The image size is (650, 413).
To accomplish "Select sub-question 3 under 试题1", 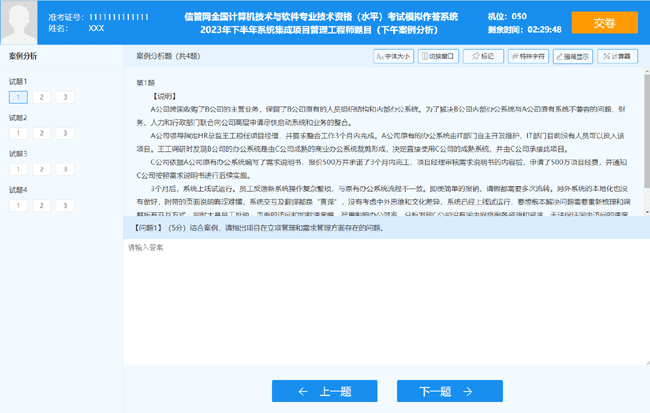I will click(66, 97).
